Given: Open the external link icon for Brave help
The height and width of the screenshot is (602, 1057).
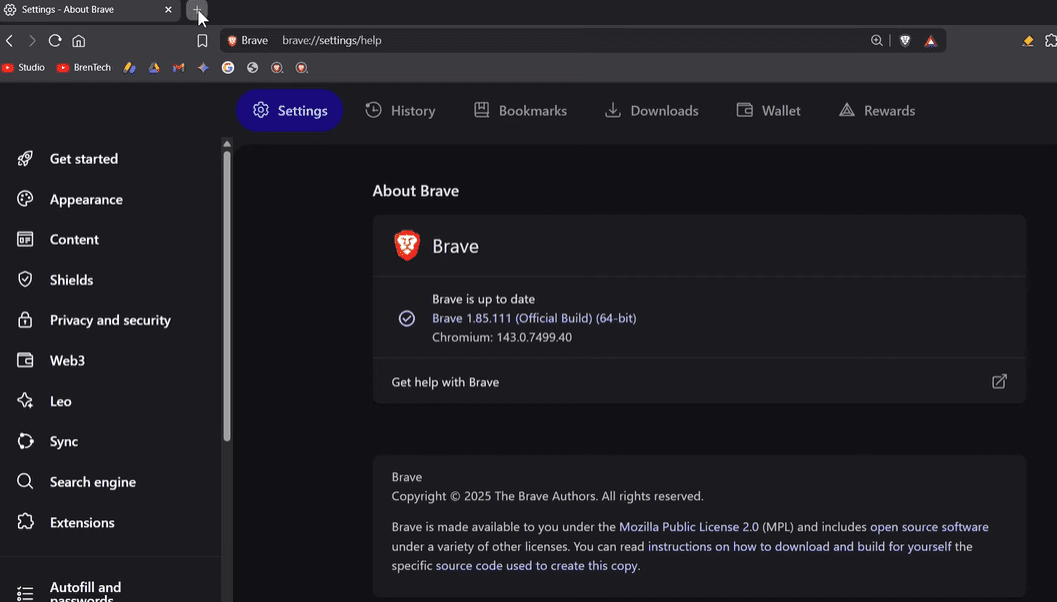Looking at the screenshot, I should (x=999, y=382).
